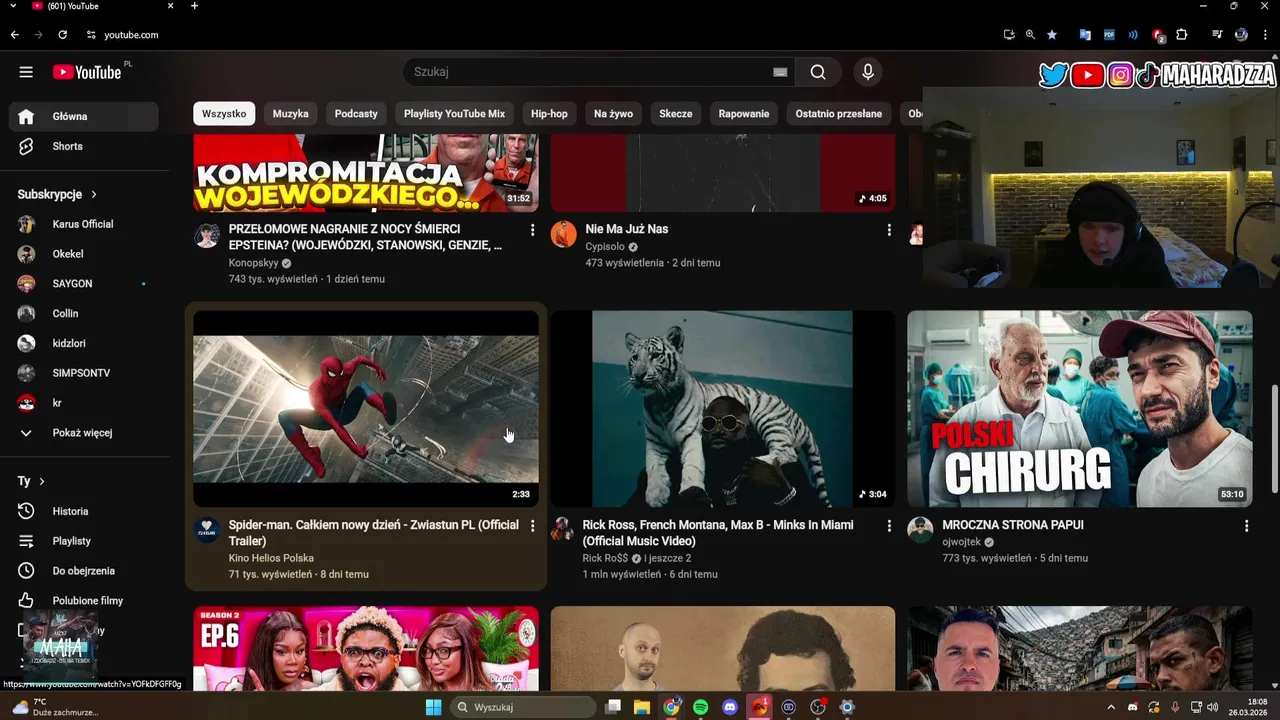Select the Wszystko filter chip
This screenshot has width=1280, height=720.
point(224,114)
